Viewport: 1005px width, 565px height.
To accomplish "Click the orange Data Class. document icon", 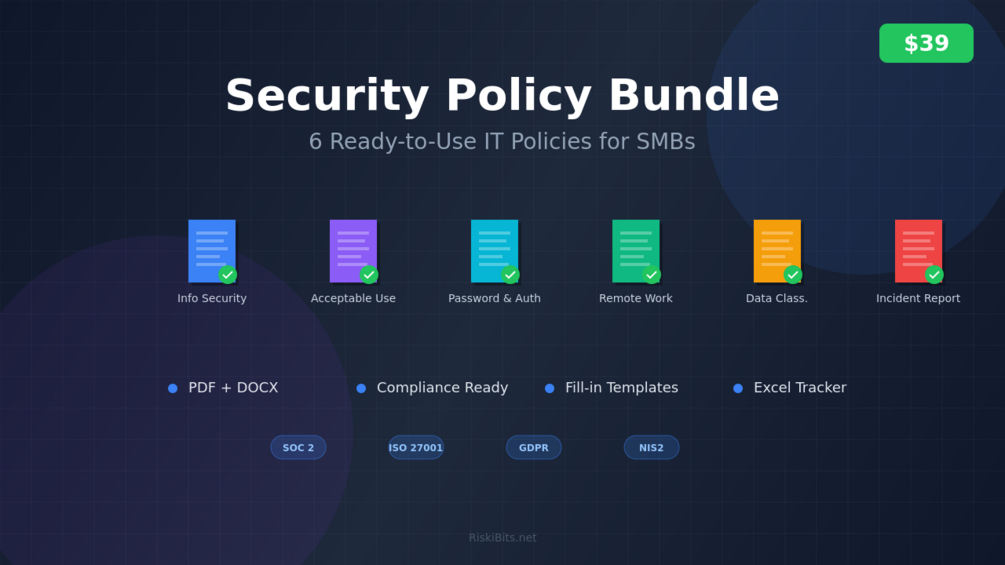I will click(777, 251).
